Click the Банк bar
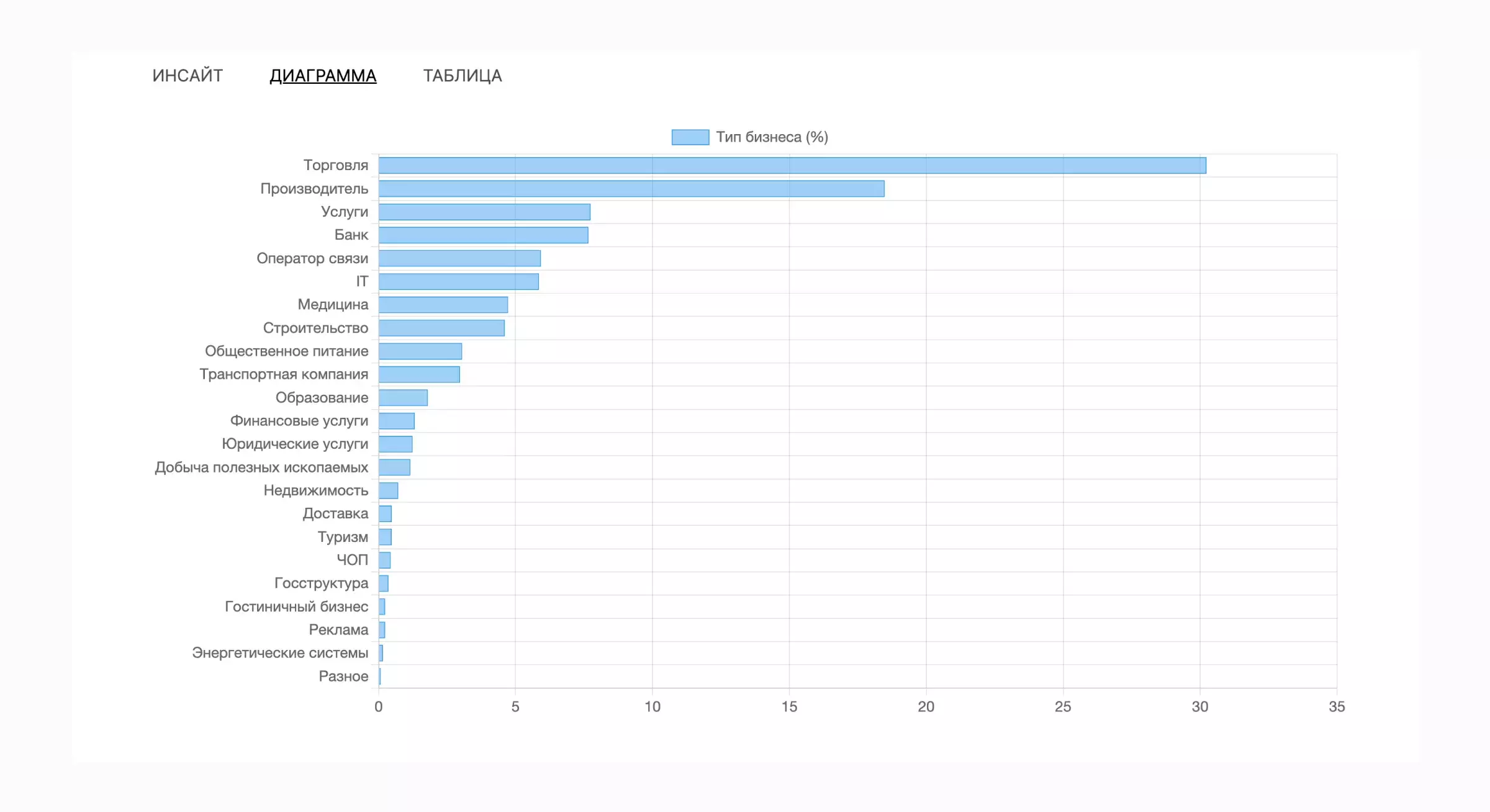This screenshot has height=812, width=1490. pos(483,235)
